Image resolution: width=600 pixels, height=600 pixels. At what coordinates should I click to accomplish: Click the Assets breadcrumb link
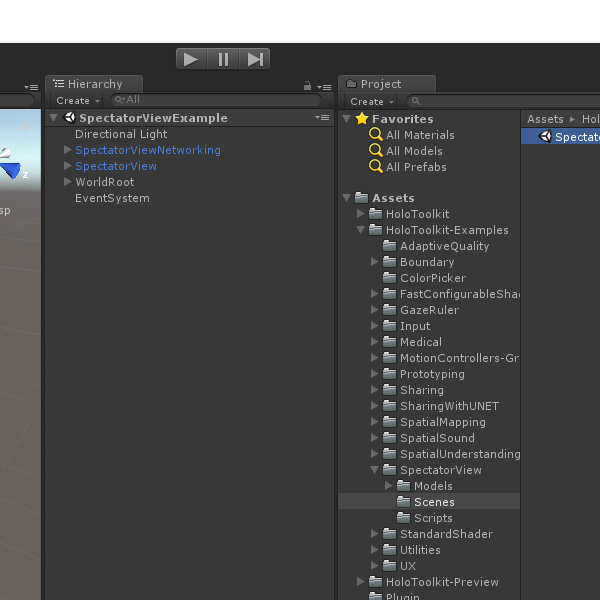point(545,119)
